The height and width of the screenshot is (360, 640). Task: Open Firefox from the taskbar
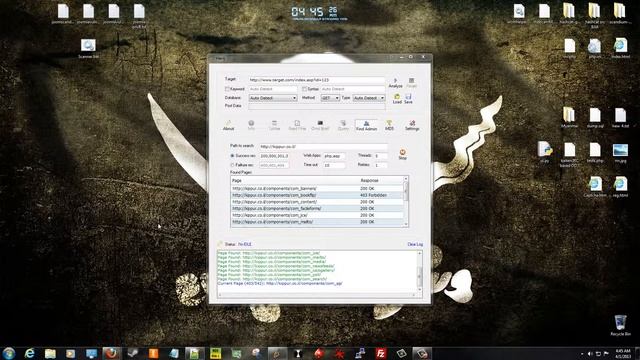click(111, 353)
